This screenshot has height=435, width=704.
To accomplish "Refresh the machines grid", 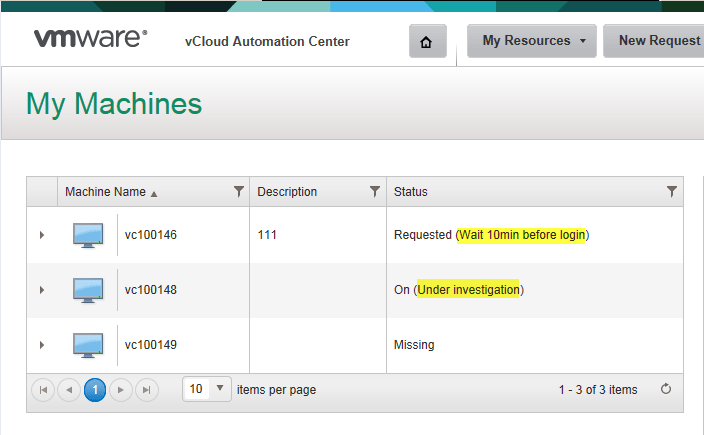I will (666, 389).
